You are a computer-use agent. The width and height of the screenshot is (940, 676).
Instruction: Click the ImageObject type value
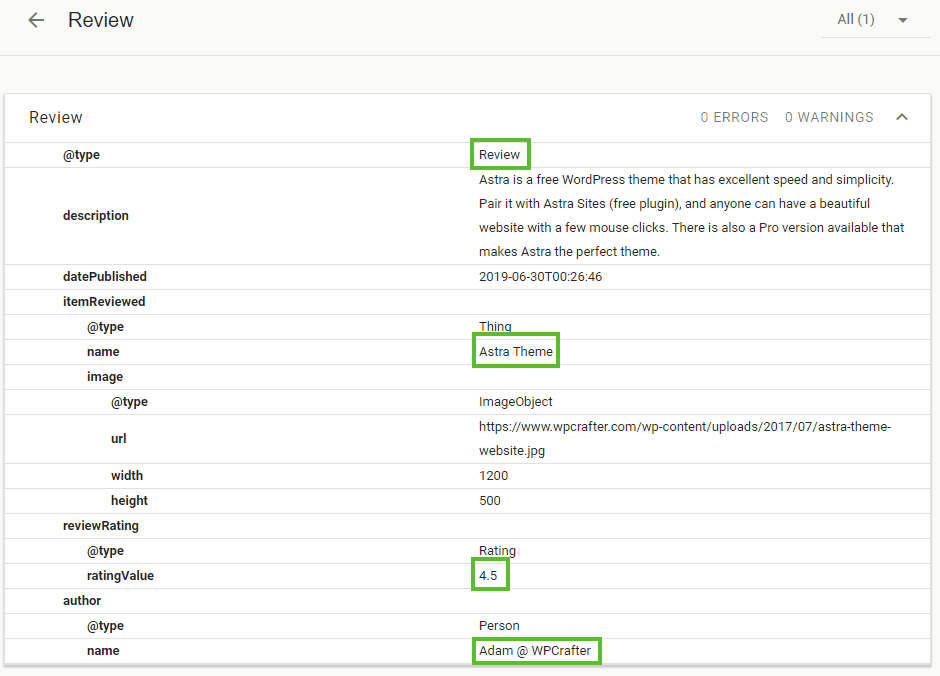[516, 402]
